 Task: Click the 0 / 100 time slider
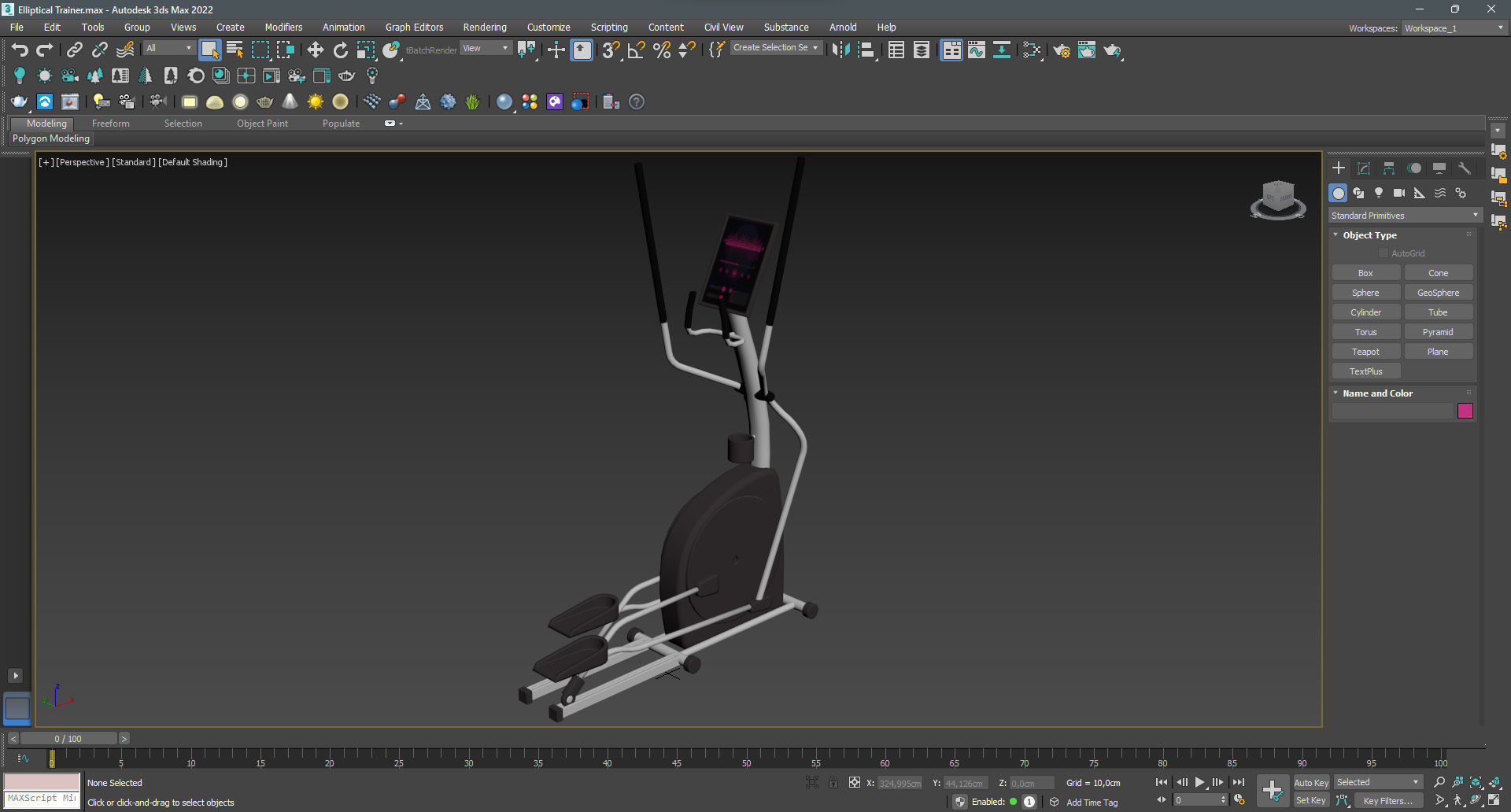[68, 739]
